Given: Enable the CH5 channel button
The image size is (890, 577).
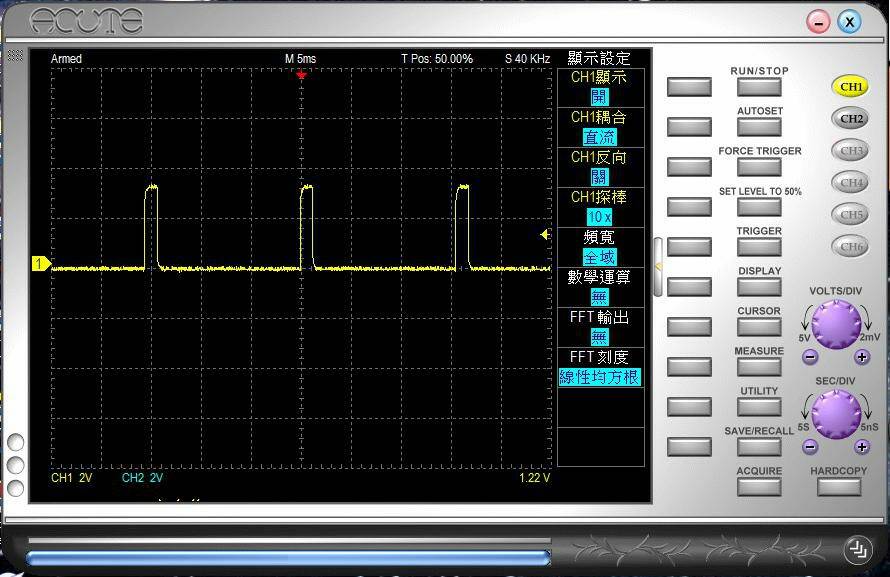Looking at the screenshot, I should point(850,214).
